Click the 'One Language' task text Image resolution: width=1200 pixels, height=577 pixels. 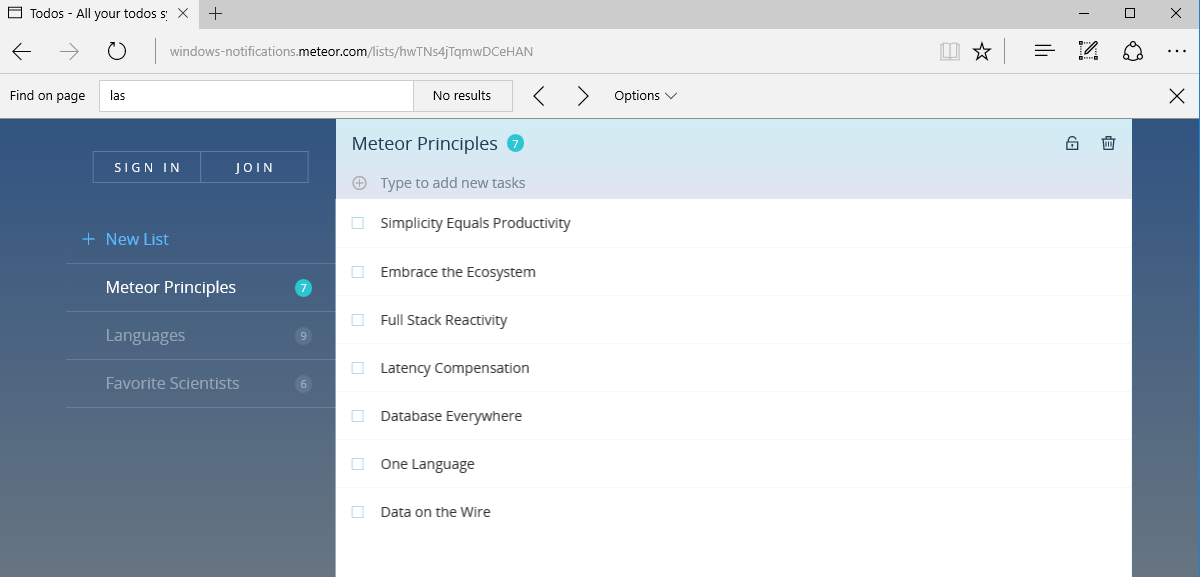pos(427,463)
